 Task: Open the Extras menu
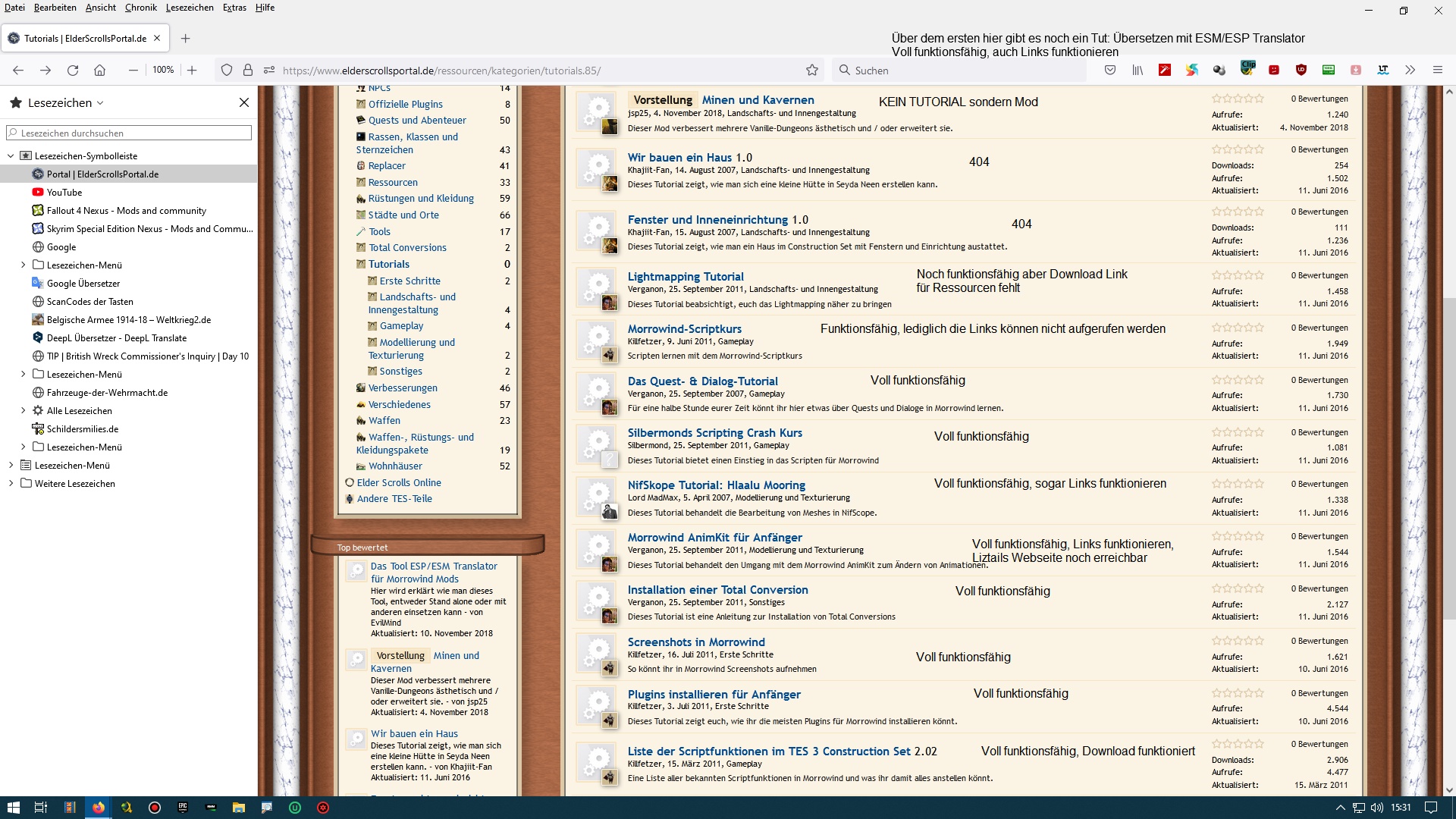click(x=234, y=8)
